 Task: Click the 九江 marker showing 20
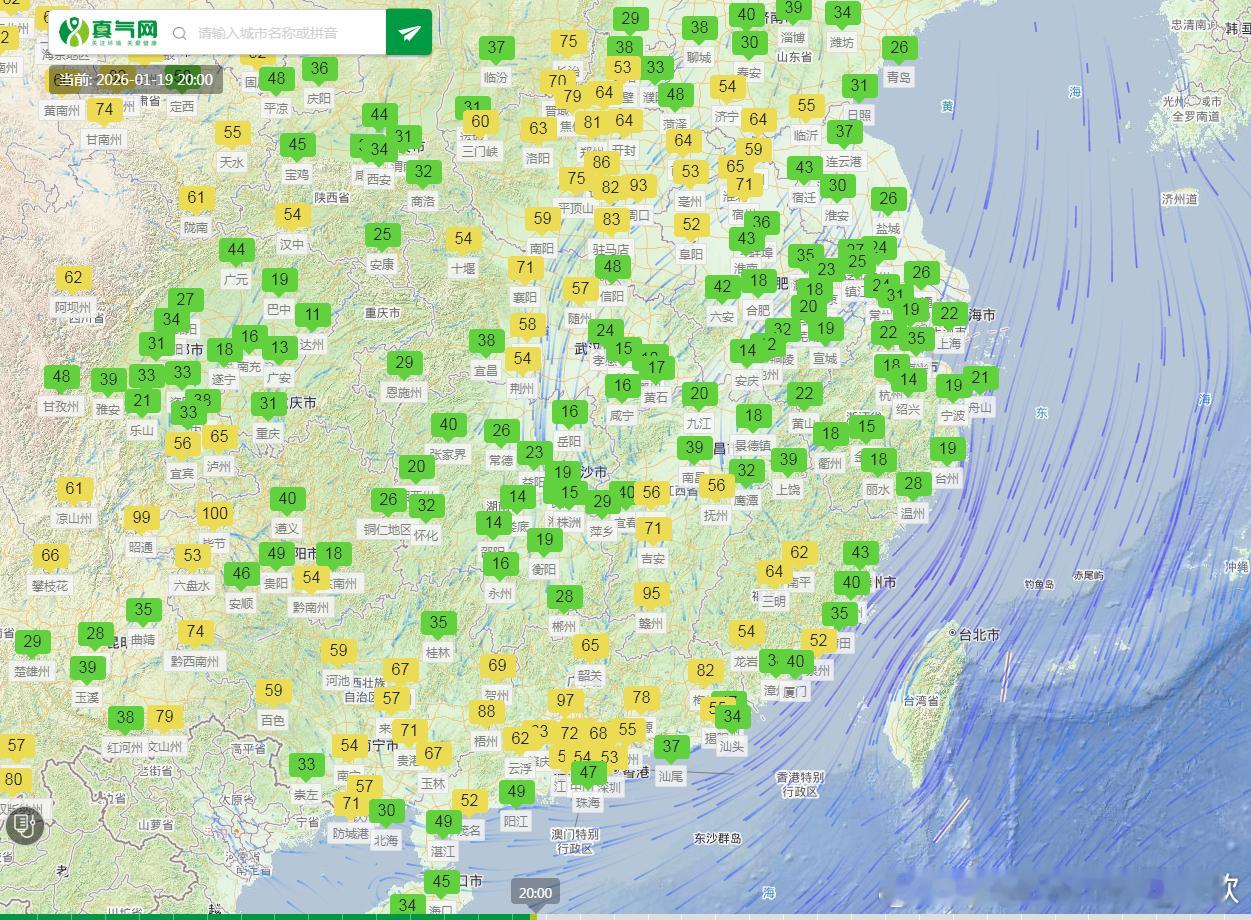click(x=699, y=396)
